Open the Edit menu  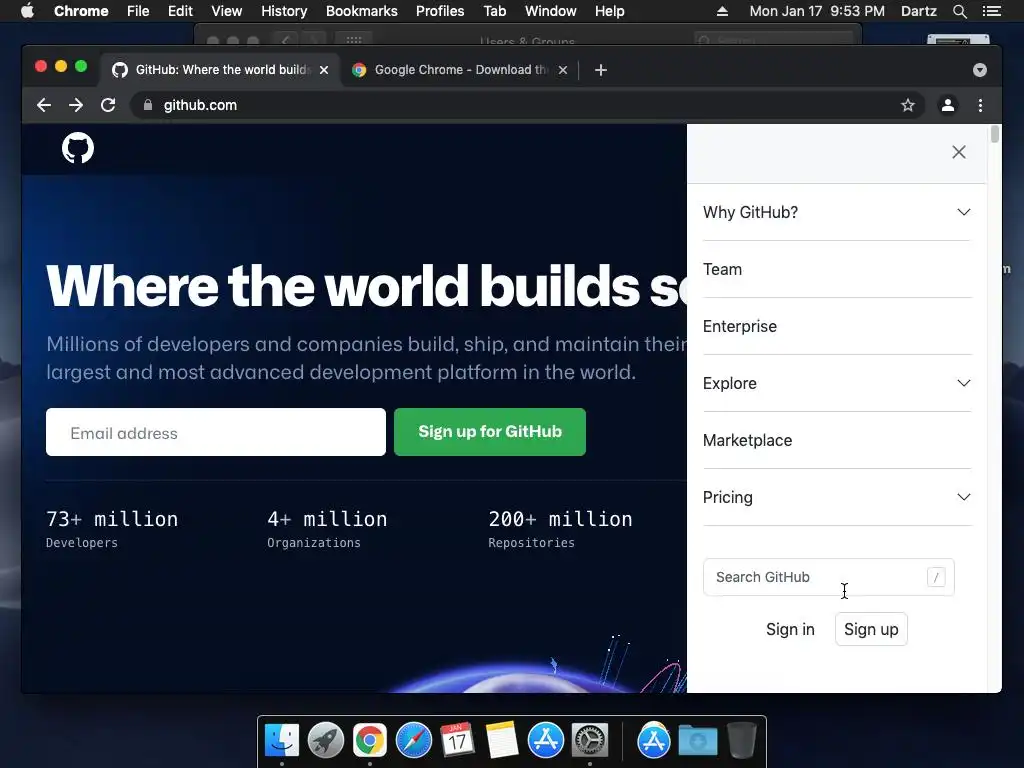pos(180,11)
